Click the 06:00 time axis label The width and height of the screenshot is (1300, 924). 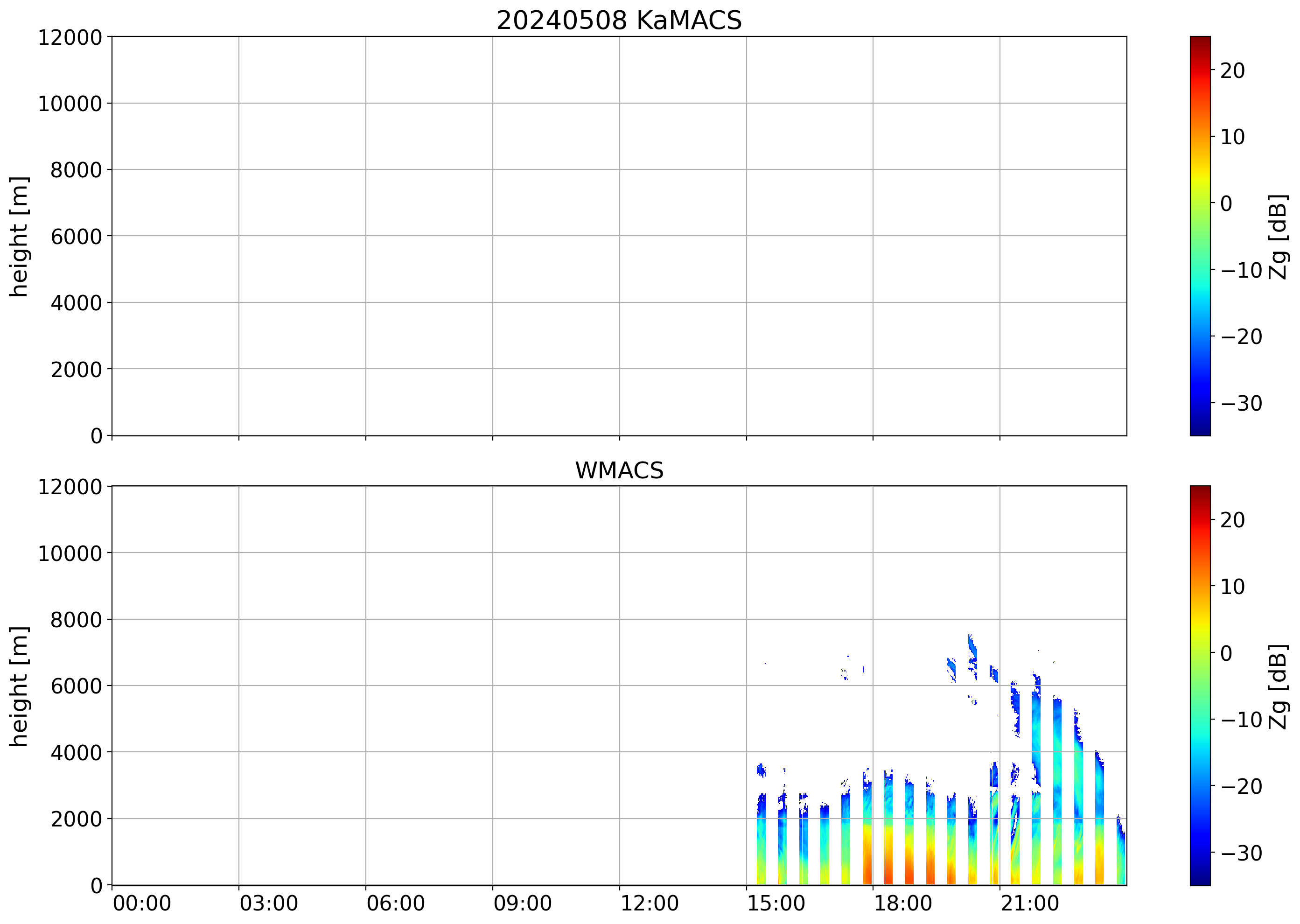point(395,903)
